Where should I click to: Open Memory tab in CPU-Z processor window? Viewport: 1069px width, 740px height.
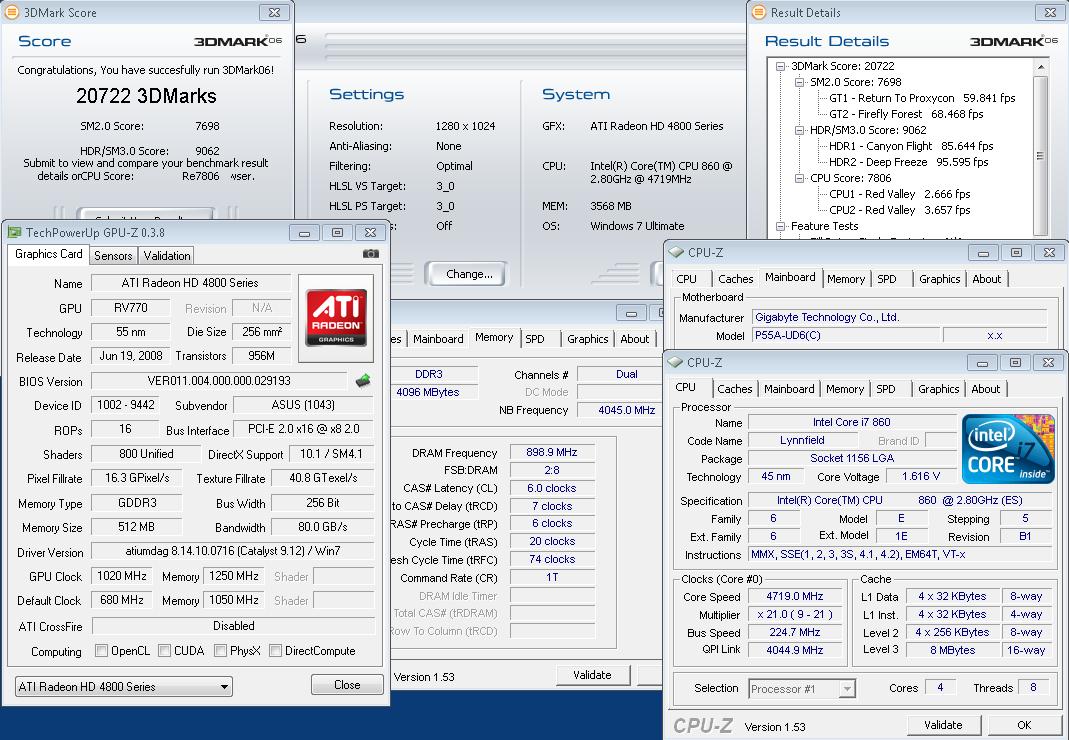coord(845,389)
